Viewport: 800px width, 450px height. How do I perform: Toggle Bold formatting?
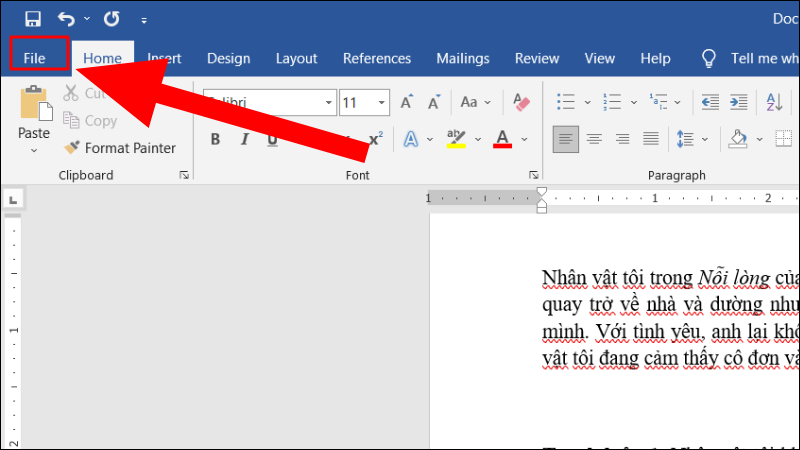(x=215, y=139)
